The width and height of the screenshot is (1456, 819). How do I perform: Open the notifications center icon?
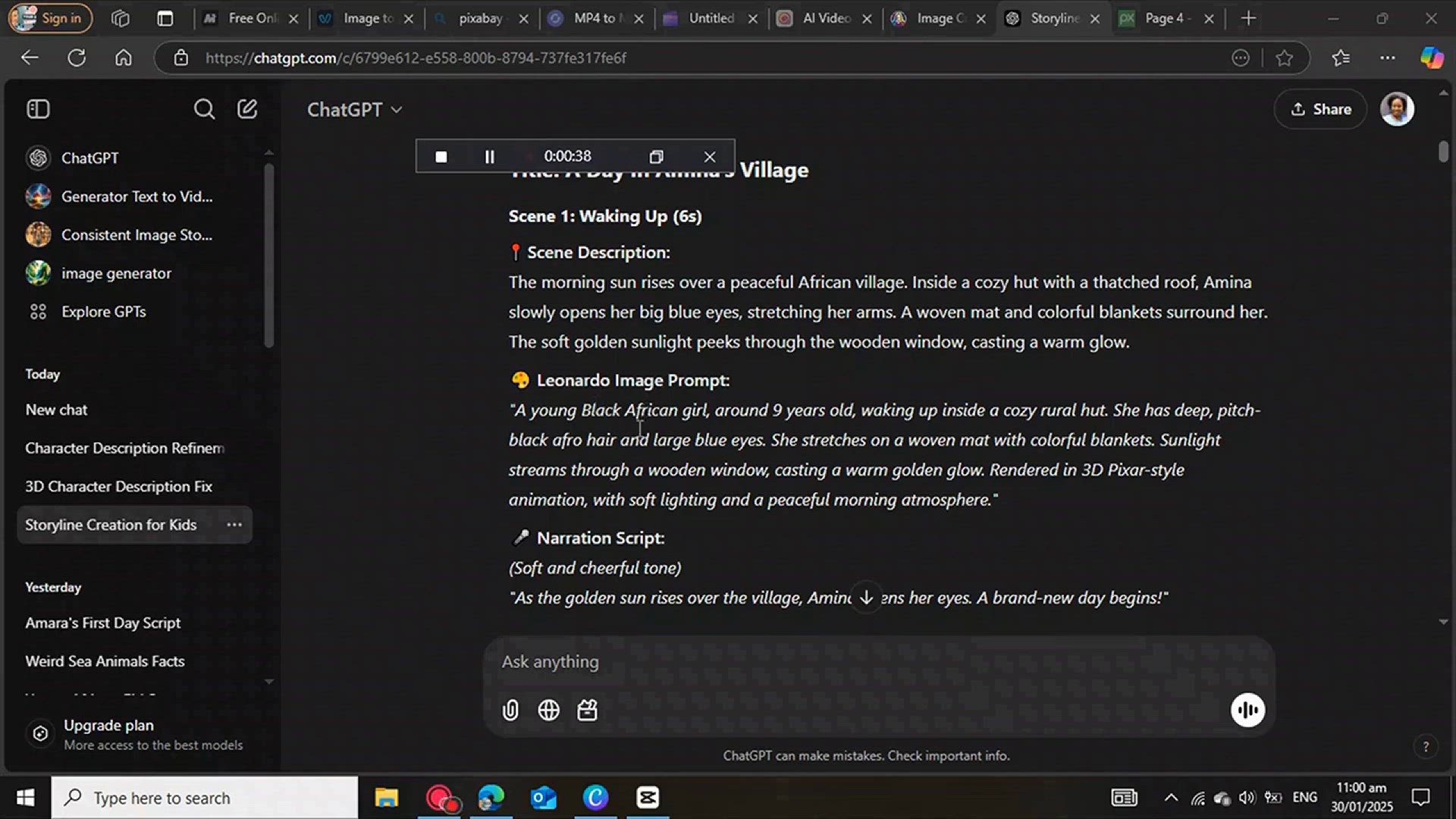(x=1420, y=798)
